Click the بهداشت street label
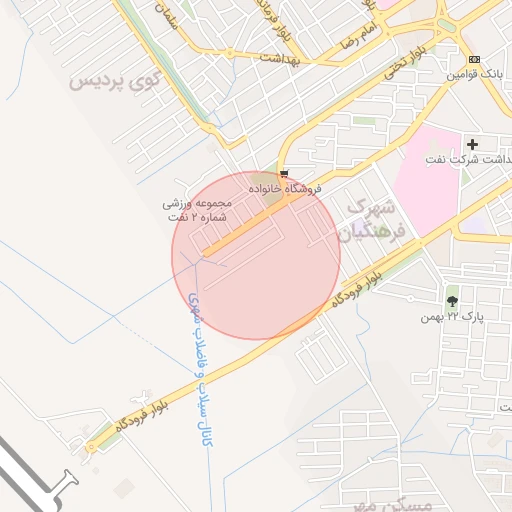512x512 pixels. 280,59
